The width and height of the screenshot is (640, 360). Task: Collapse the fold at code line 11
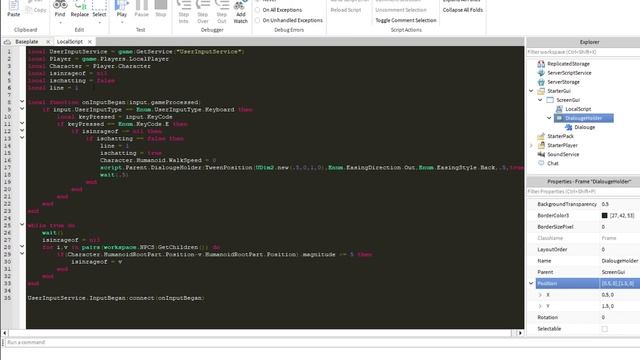coord(22,123)
